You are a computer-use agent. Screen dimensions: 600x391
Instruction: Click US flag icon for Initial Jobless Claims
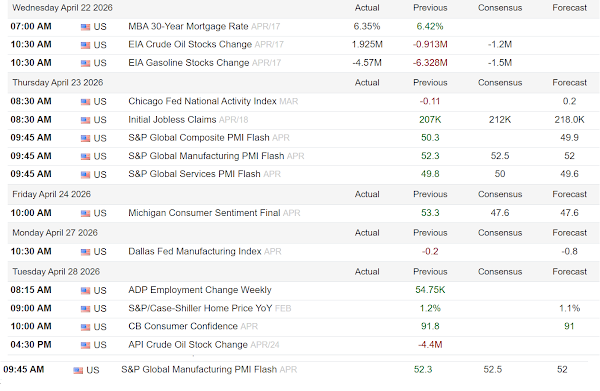(85, 120)
